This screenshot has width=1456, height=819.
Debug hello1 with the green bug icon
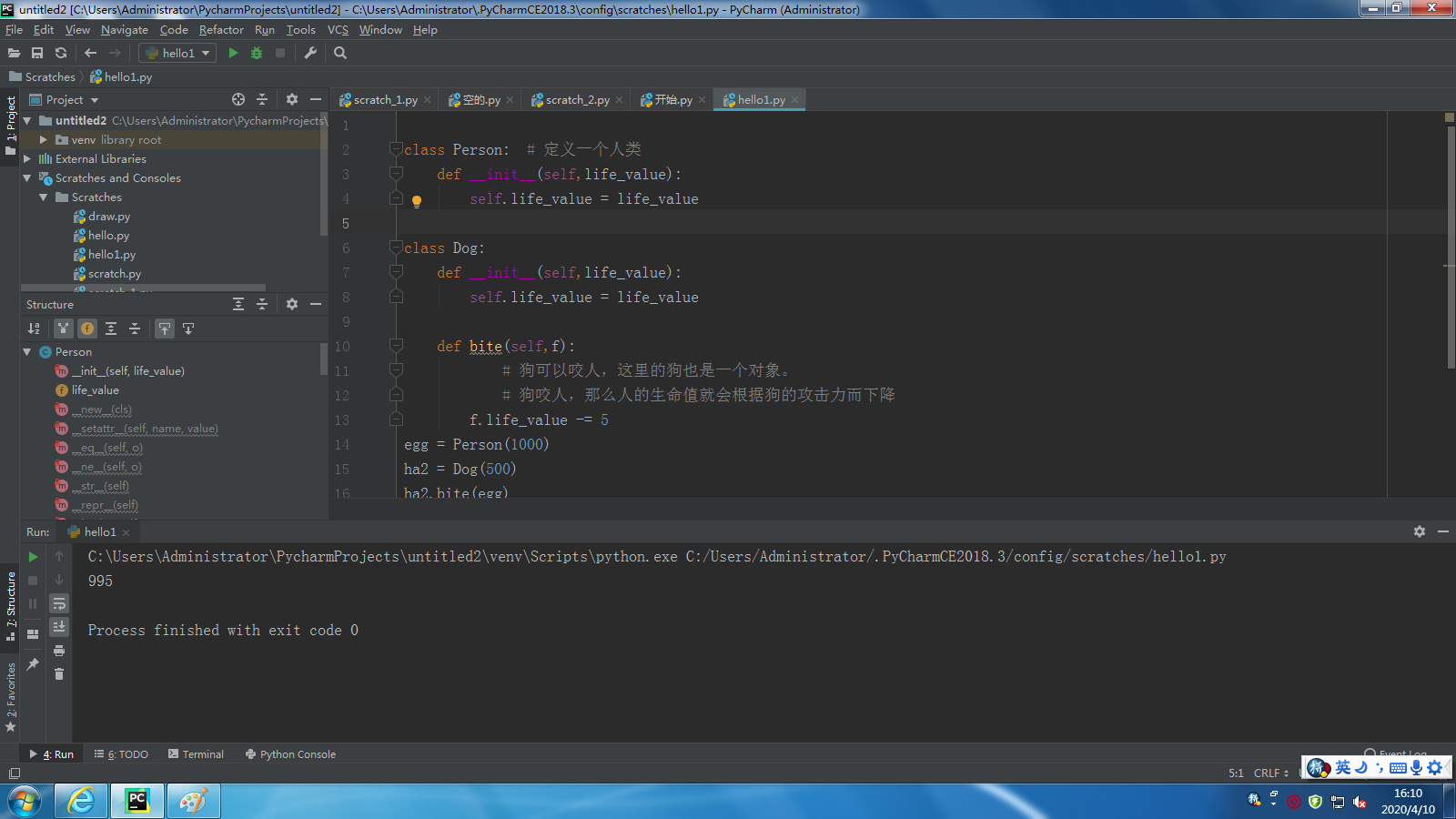pyautogui.click(x=257, y=53)
